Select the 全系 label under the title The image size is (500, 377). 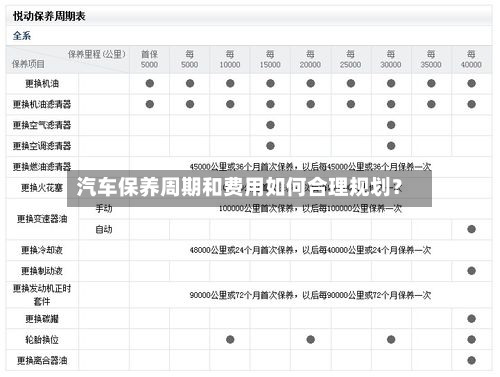click(x=22, y=36)
